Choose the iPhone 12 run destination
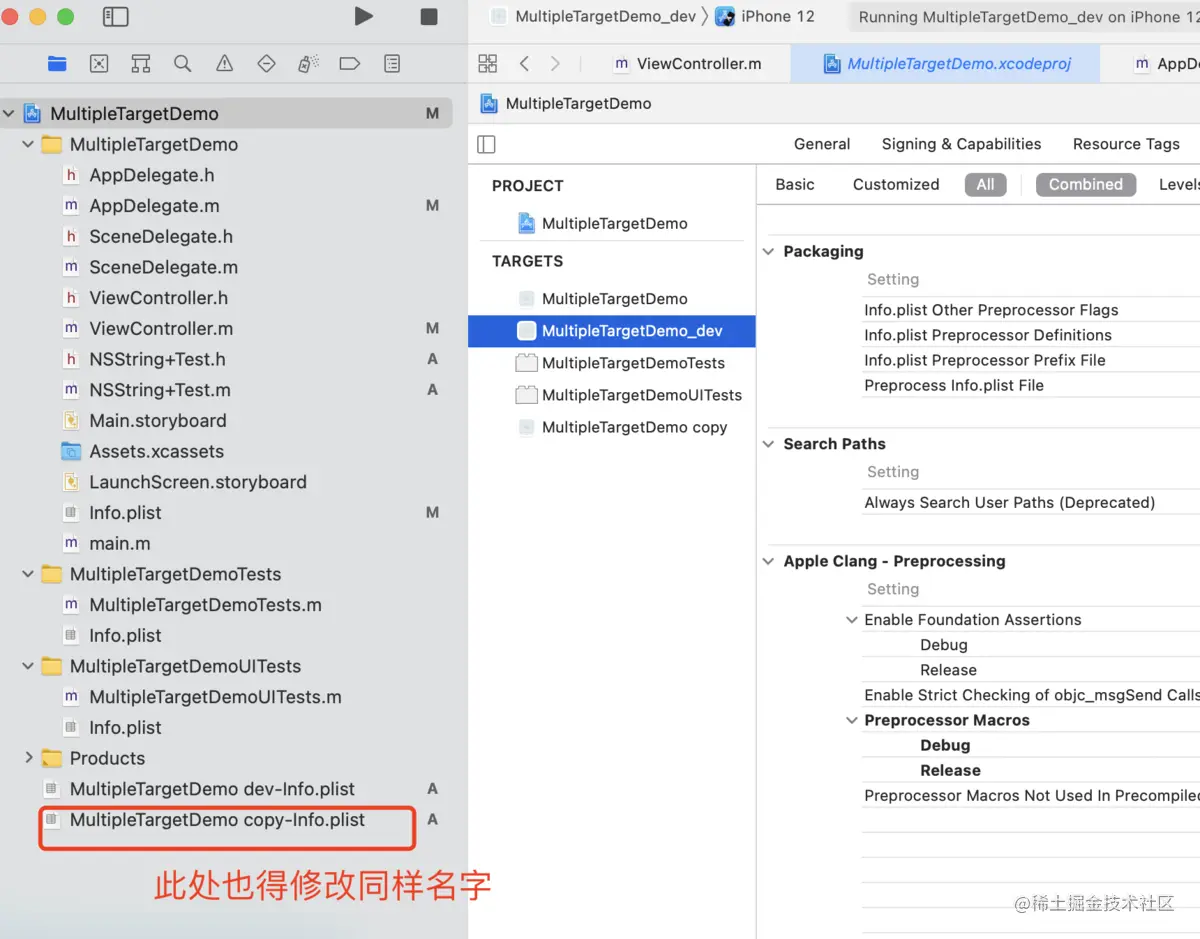Screen dimensions: 1200x939 tap(765, 17)
